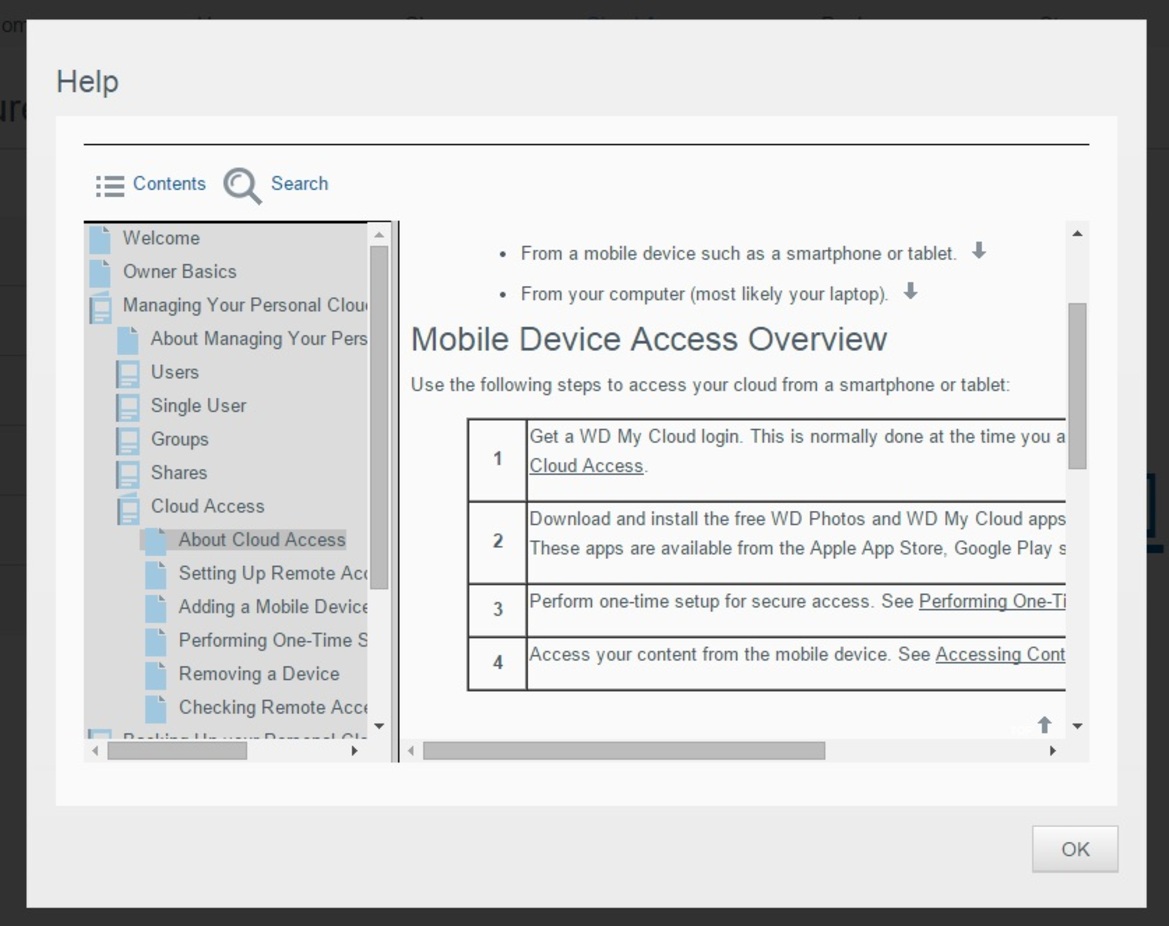Screen dimensions: 1169x926
Task: Click OK to close Help dialog
Action: (x=1075, y=849)
